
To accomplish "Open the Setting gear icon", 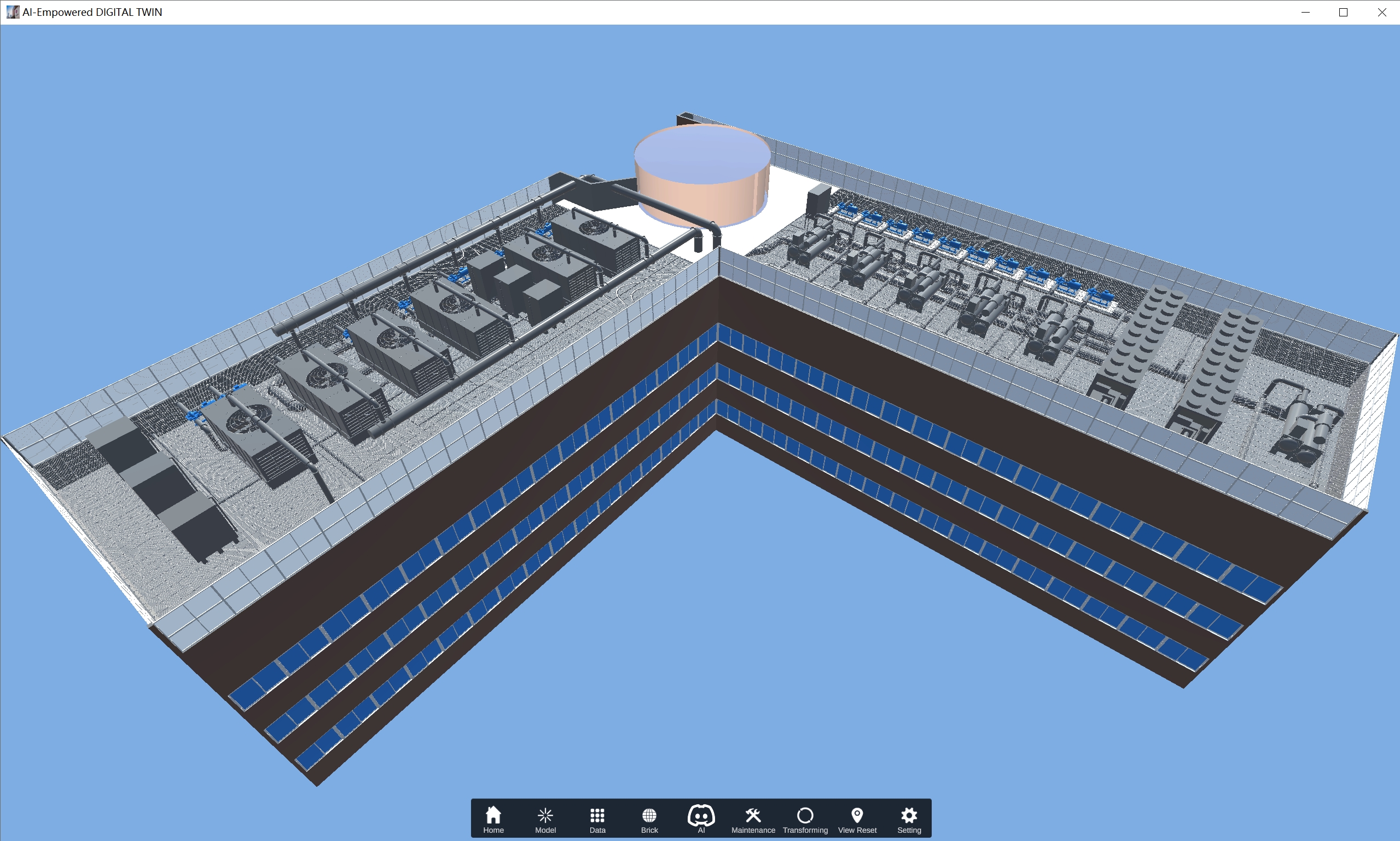I will click(x=909, y=819).
